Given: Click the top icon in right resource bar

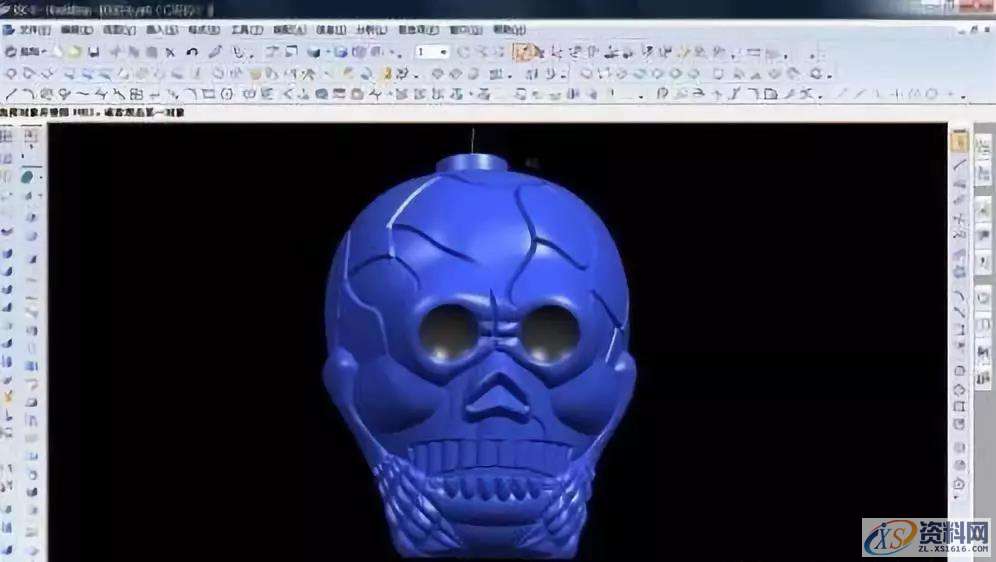Looking at the screenshot, I should [959, 142].
